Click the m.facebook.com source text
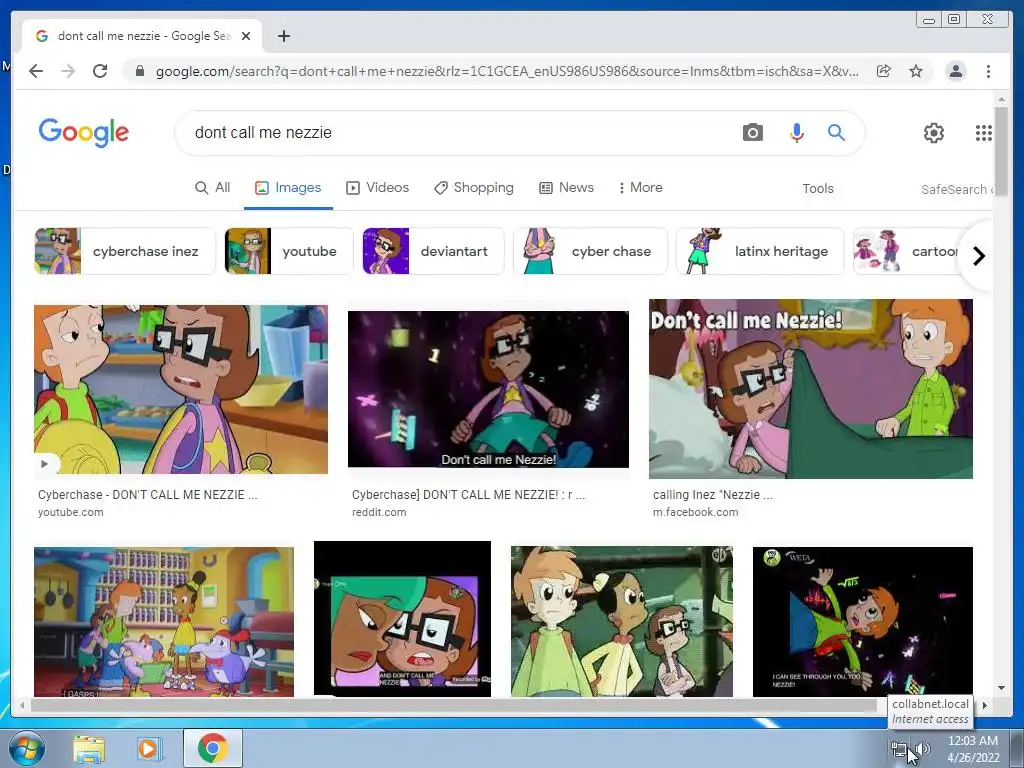 coord(696,513)
